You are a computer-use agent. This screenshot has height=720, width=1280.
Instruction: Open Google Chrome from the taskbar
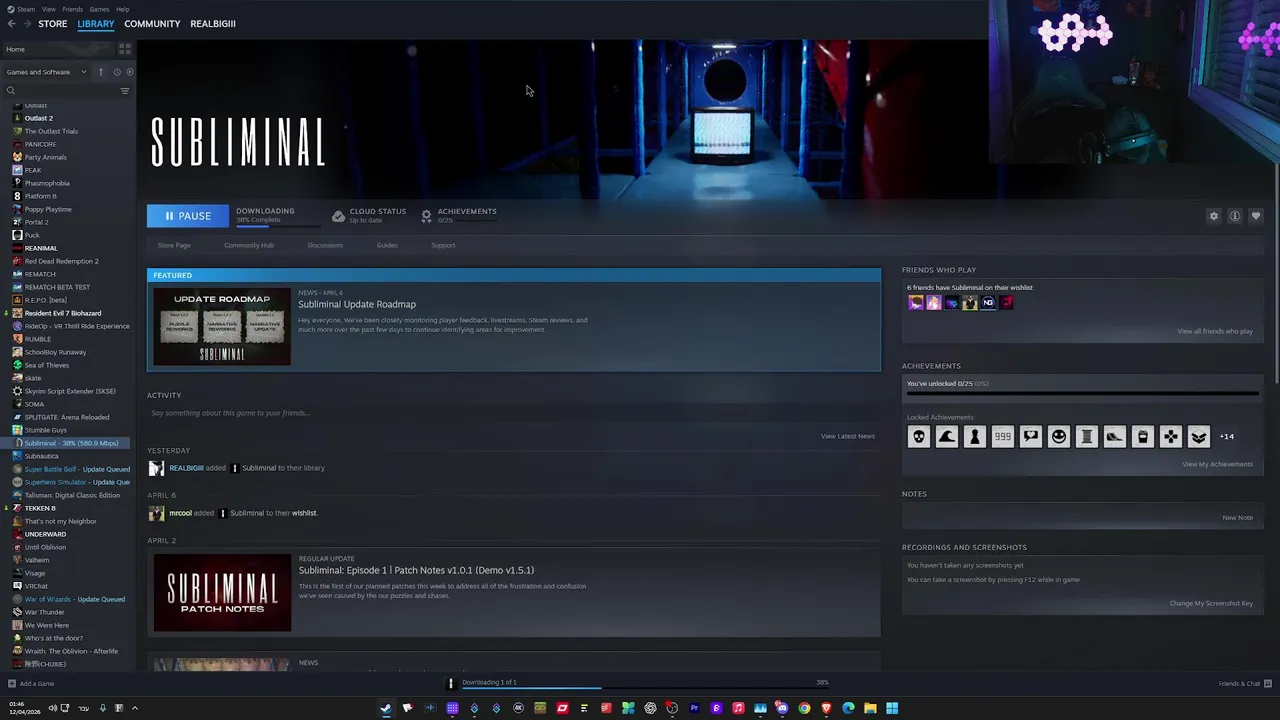[804, 708]
